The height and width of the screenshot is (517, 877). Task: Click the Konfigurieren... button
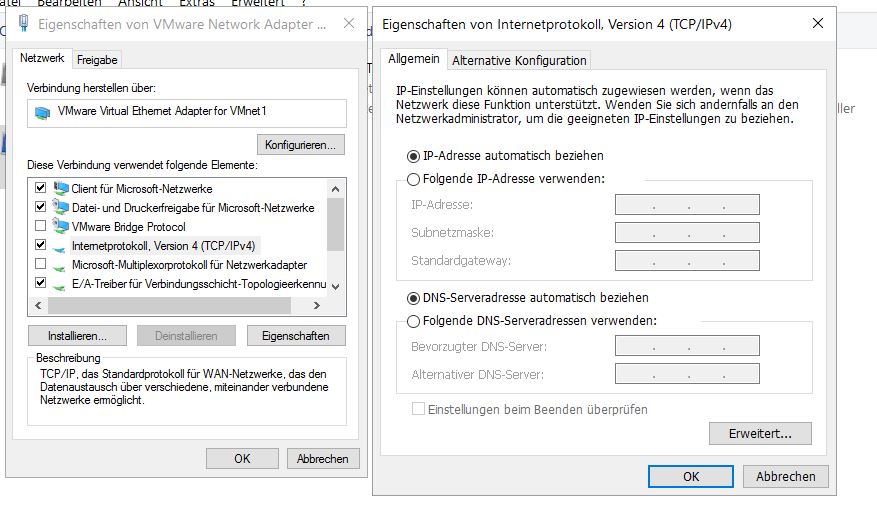pyautogui.click(x=300, y=145)
